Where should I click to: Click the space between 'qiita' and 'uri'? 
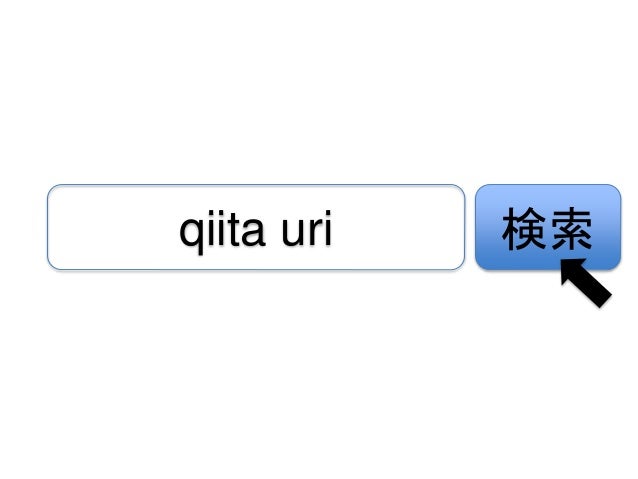273,230
